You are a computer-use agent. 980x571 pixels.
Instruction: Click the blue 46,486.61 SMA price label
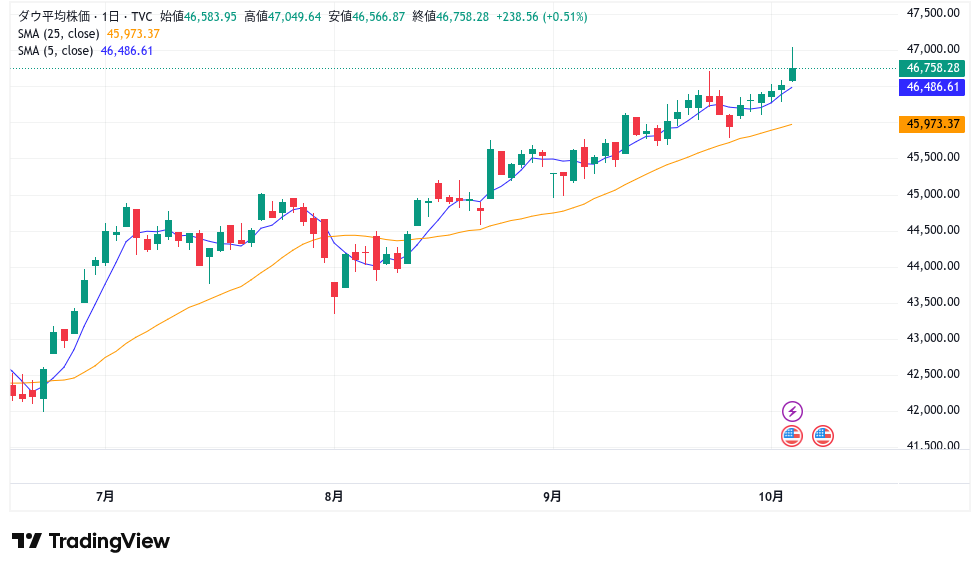coord(932,87)
